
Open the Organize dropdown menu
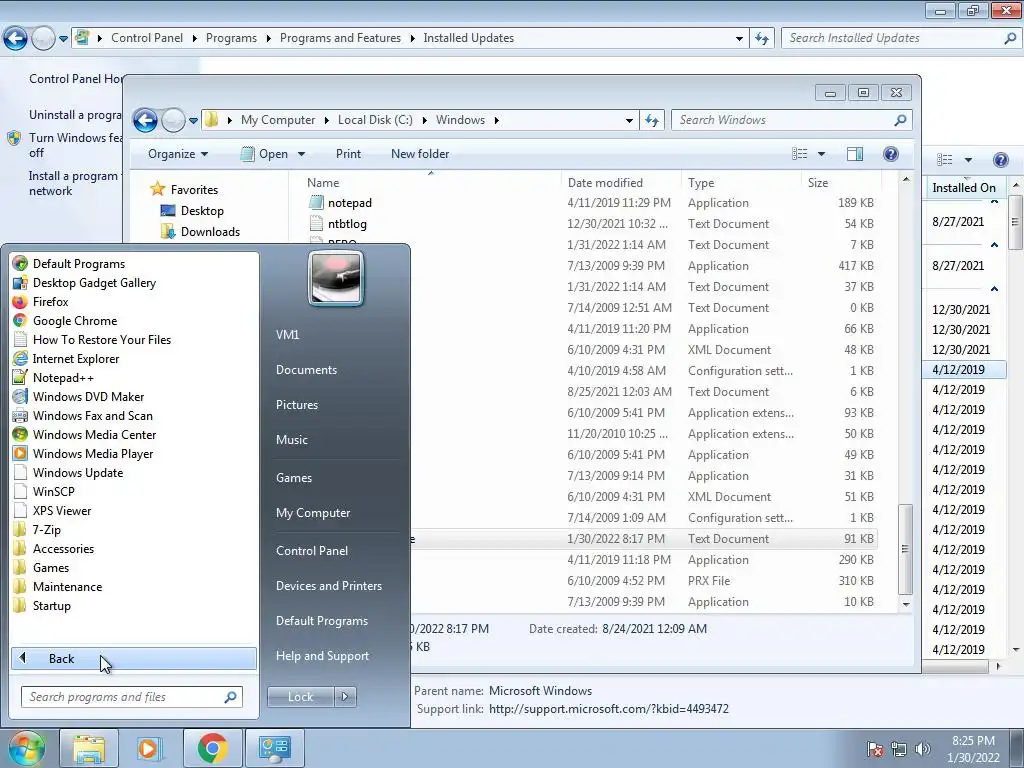178,153
